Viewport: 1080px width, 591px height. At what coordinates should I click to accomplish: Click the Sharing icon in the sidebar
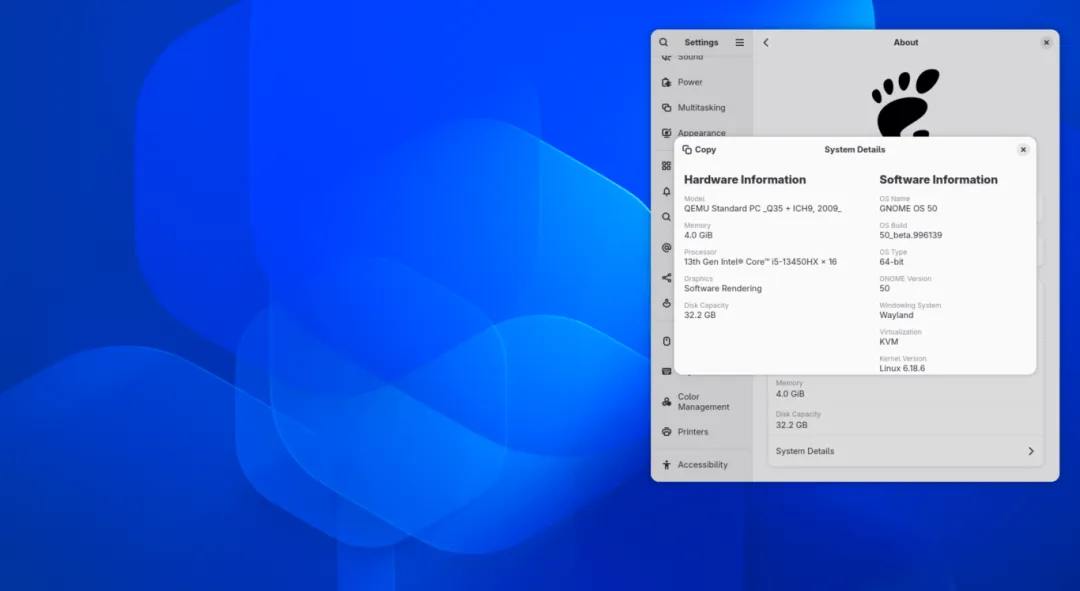pos(666,278)
